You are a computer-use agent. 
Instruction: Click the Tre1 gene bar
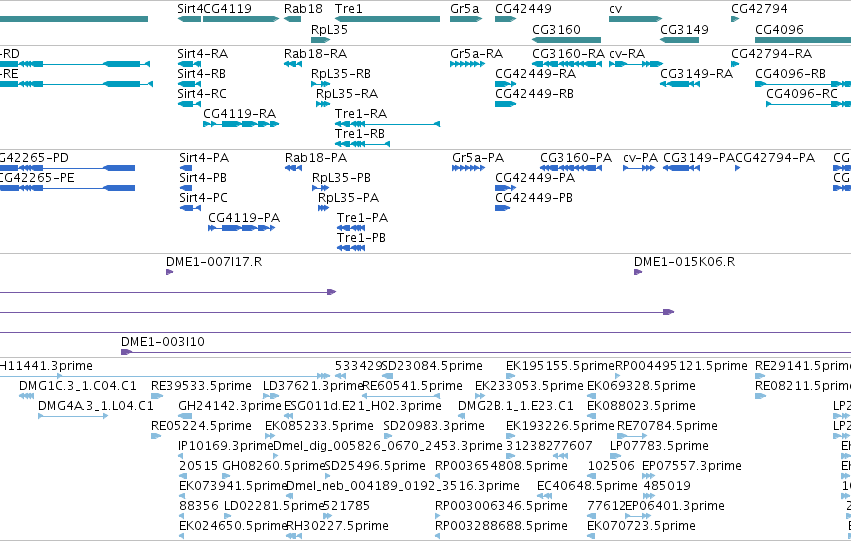click(388, 19)
